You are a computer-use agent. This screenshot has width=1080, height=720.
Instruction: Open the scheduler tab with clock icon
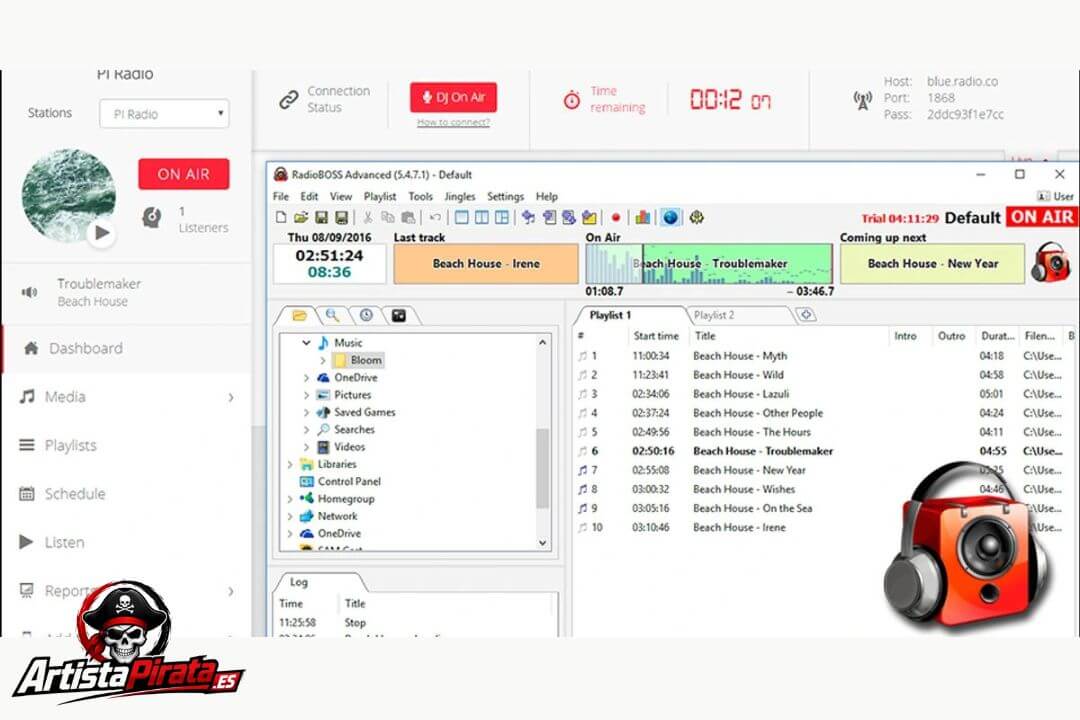(x=366, y=316)
